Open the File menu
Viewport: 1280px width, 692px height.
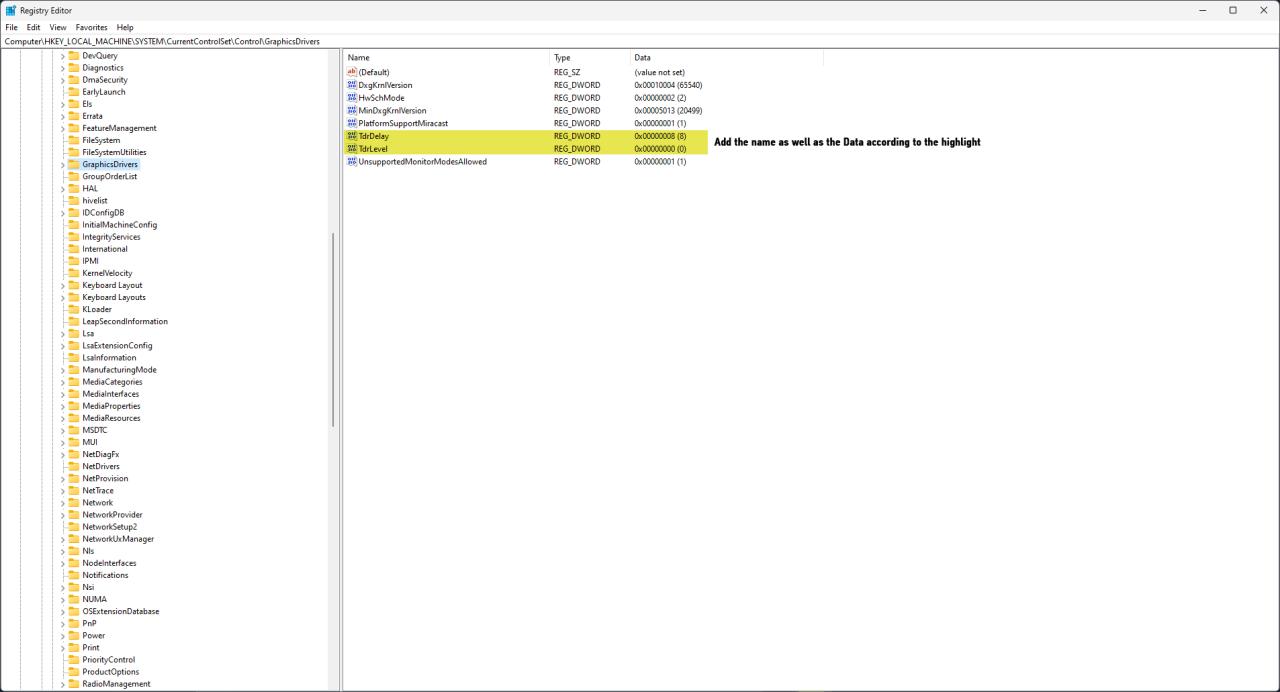coord(11,27)
